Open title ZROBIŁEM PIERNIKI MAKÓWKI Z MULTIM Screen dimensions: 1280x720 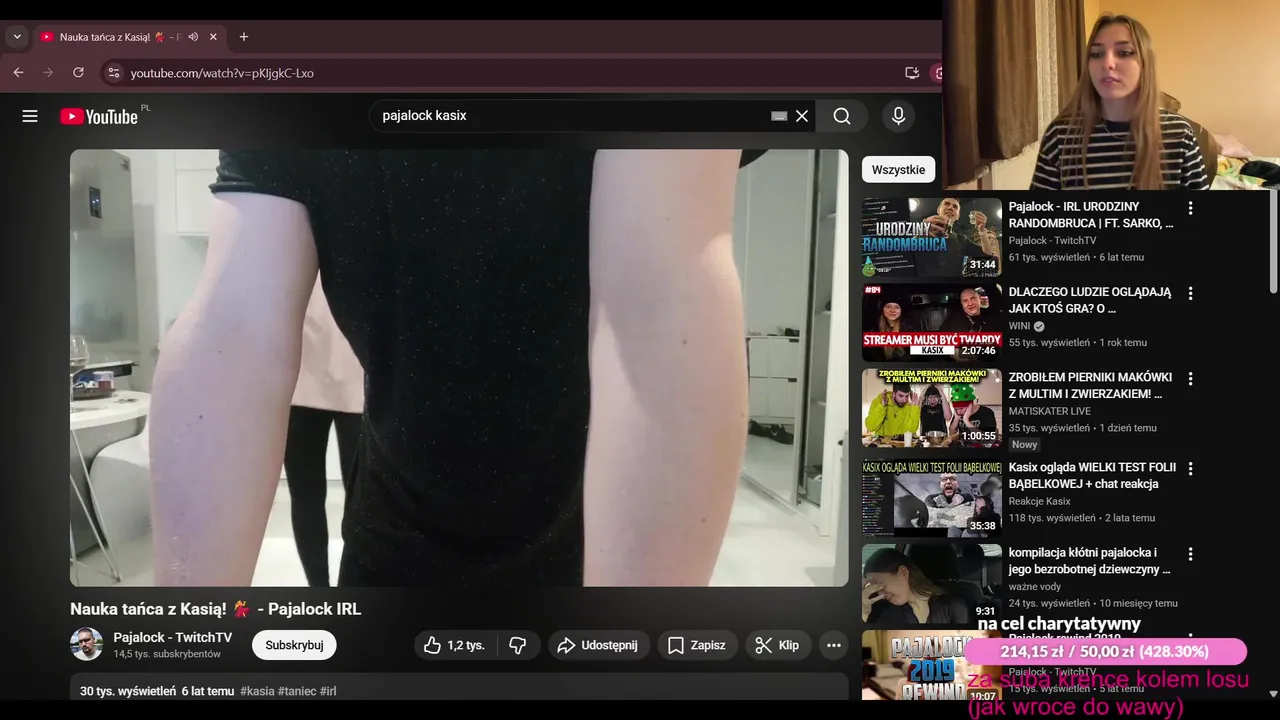coord(1090,385)
